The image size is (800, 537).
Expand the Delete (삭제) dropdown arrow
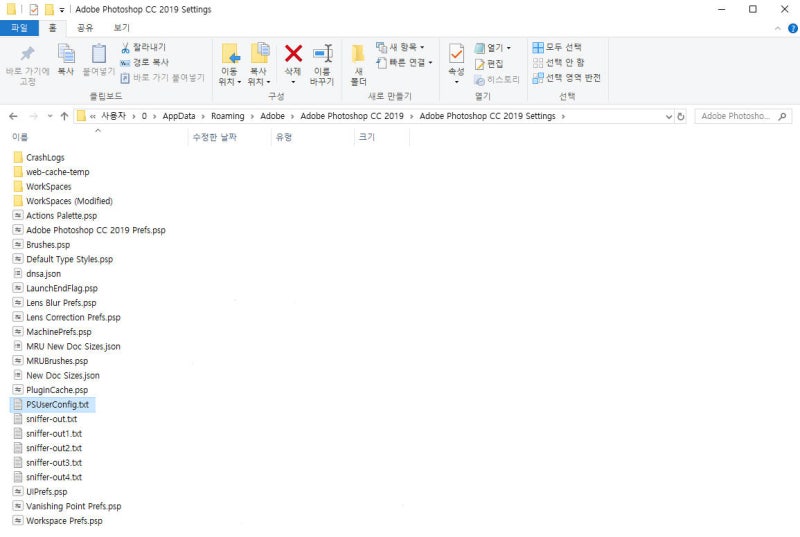293,82
